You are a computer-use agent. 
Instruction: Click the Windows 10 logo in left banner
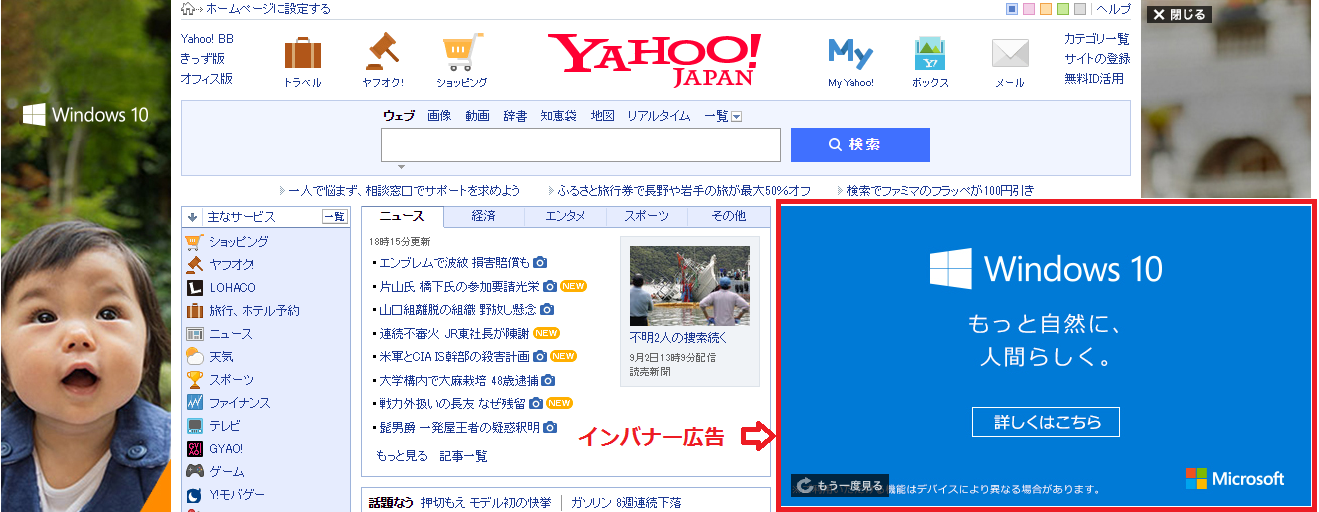(86, 114)
